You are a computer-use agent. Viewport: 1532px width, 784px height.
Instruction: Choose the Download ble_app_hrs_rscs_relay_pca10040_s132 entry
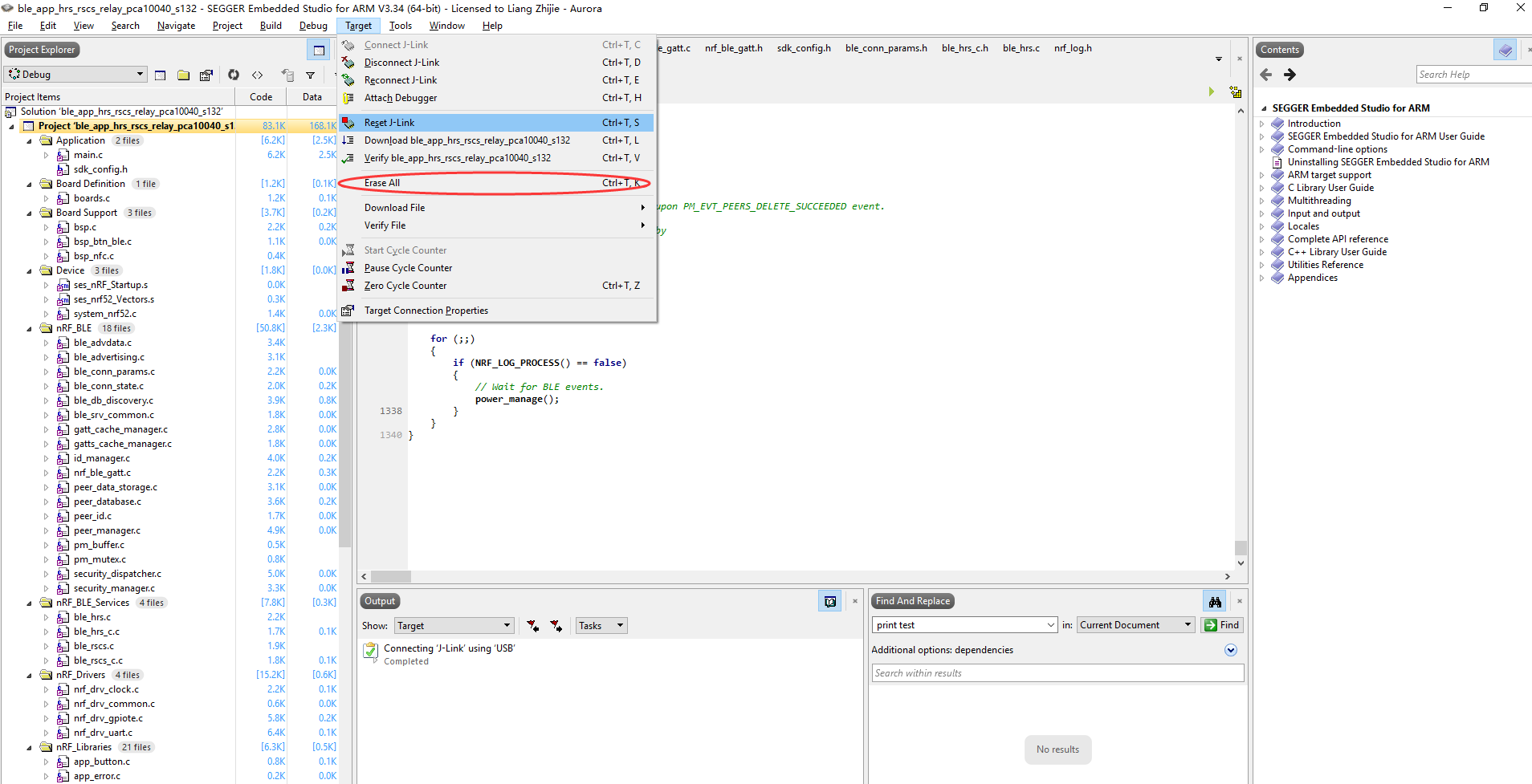click(496, 140)
